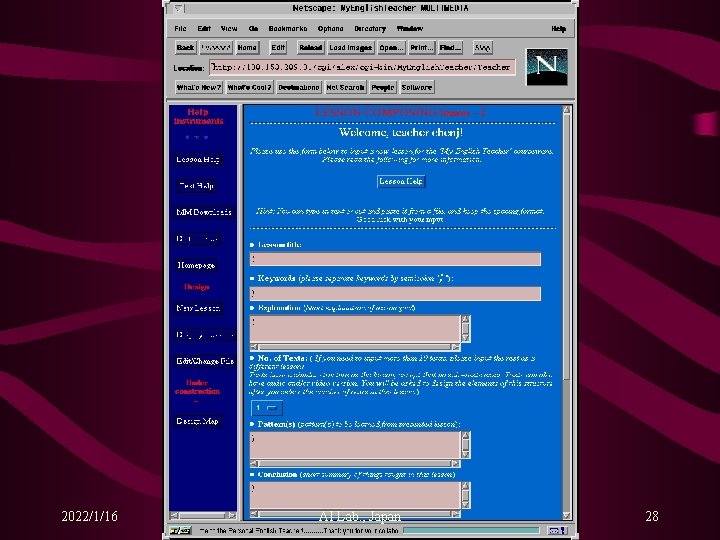Click the Lesson Help button in welcome area
This screenshot has width=720, height=540.
(401, 181)
